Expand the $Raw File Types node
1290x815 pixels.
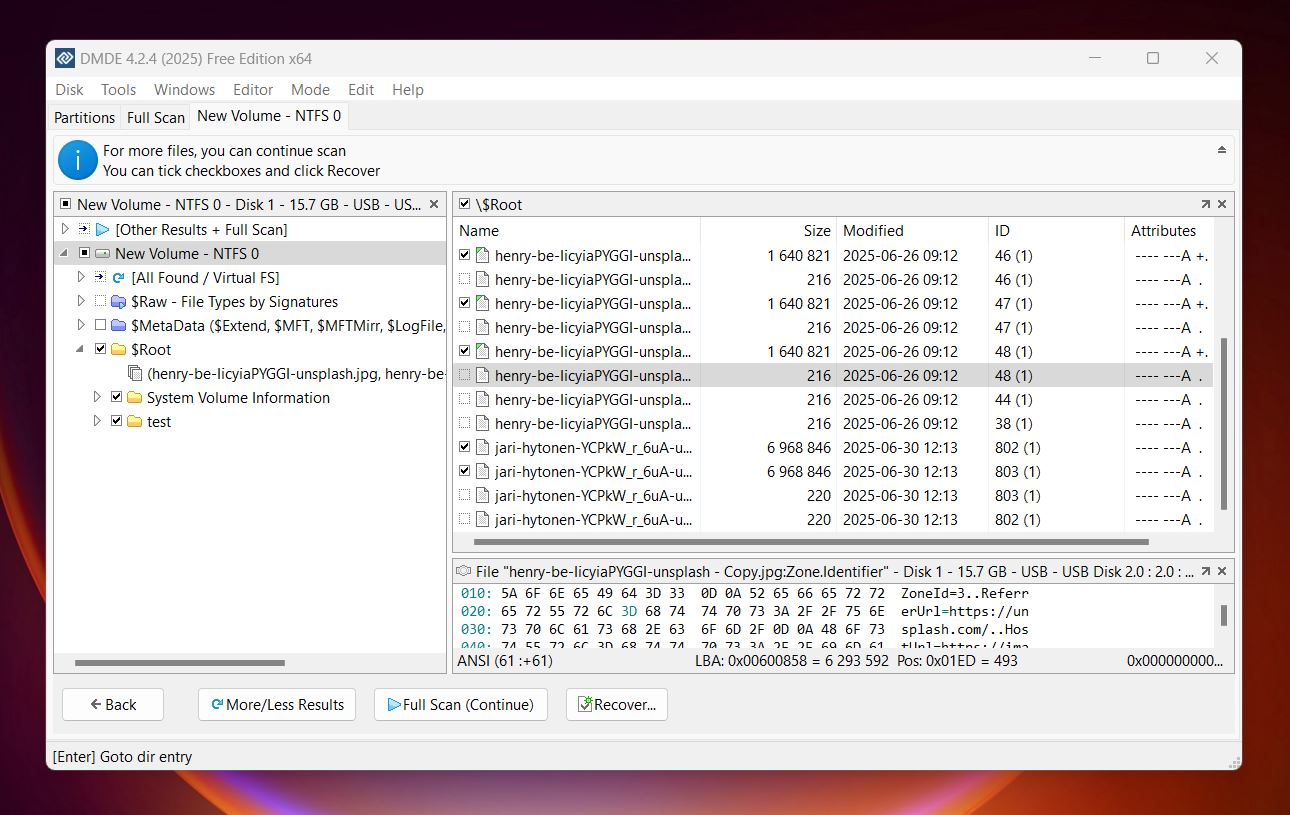coord(82,301)
